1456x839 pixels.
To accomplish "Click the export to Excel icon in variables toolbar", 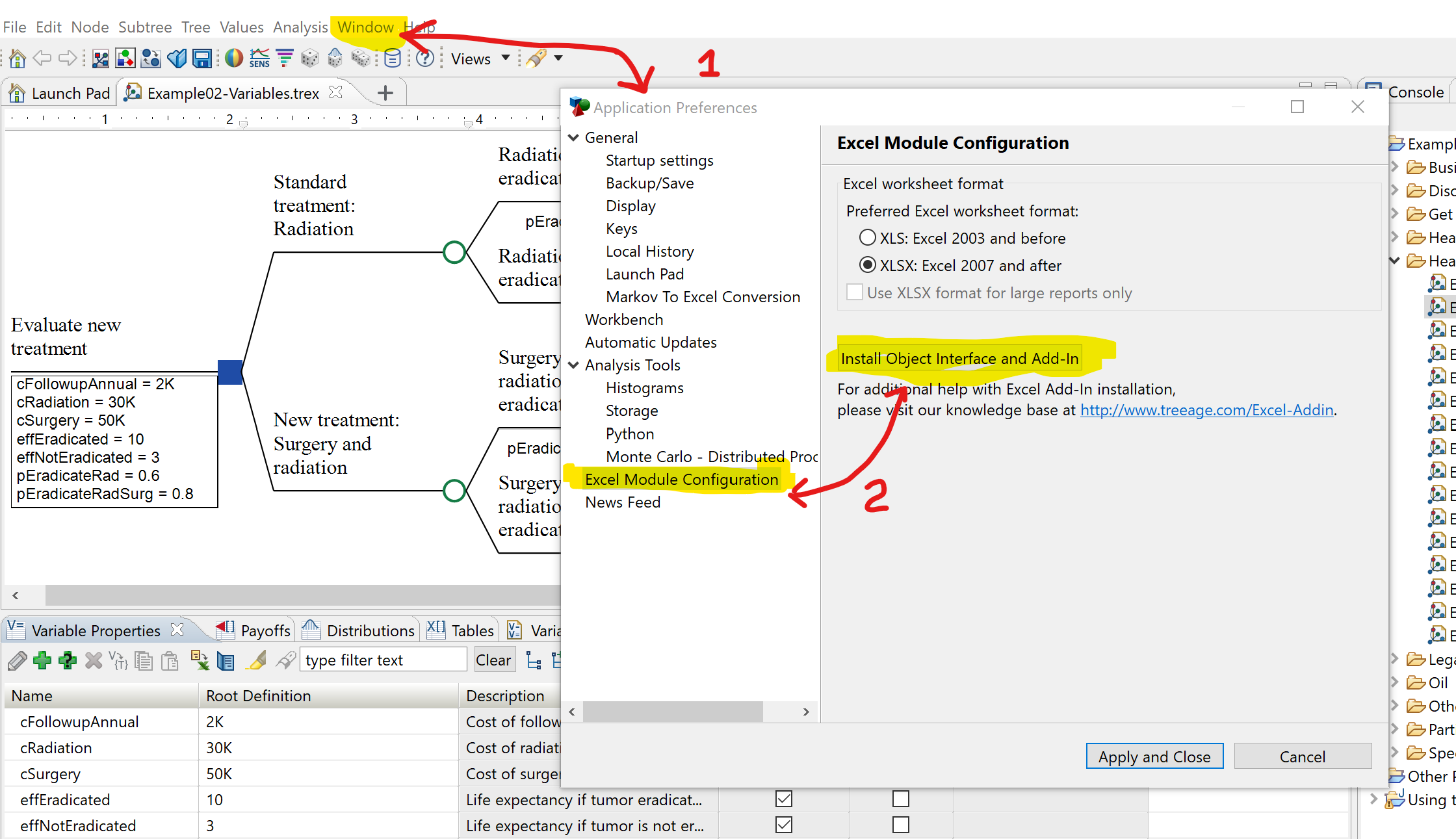I will (200, 660).
